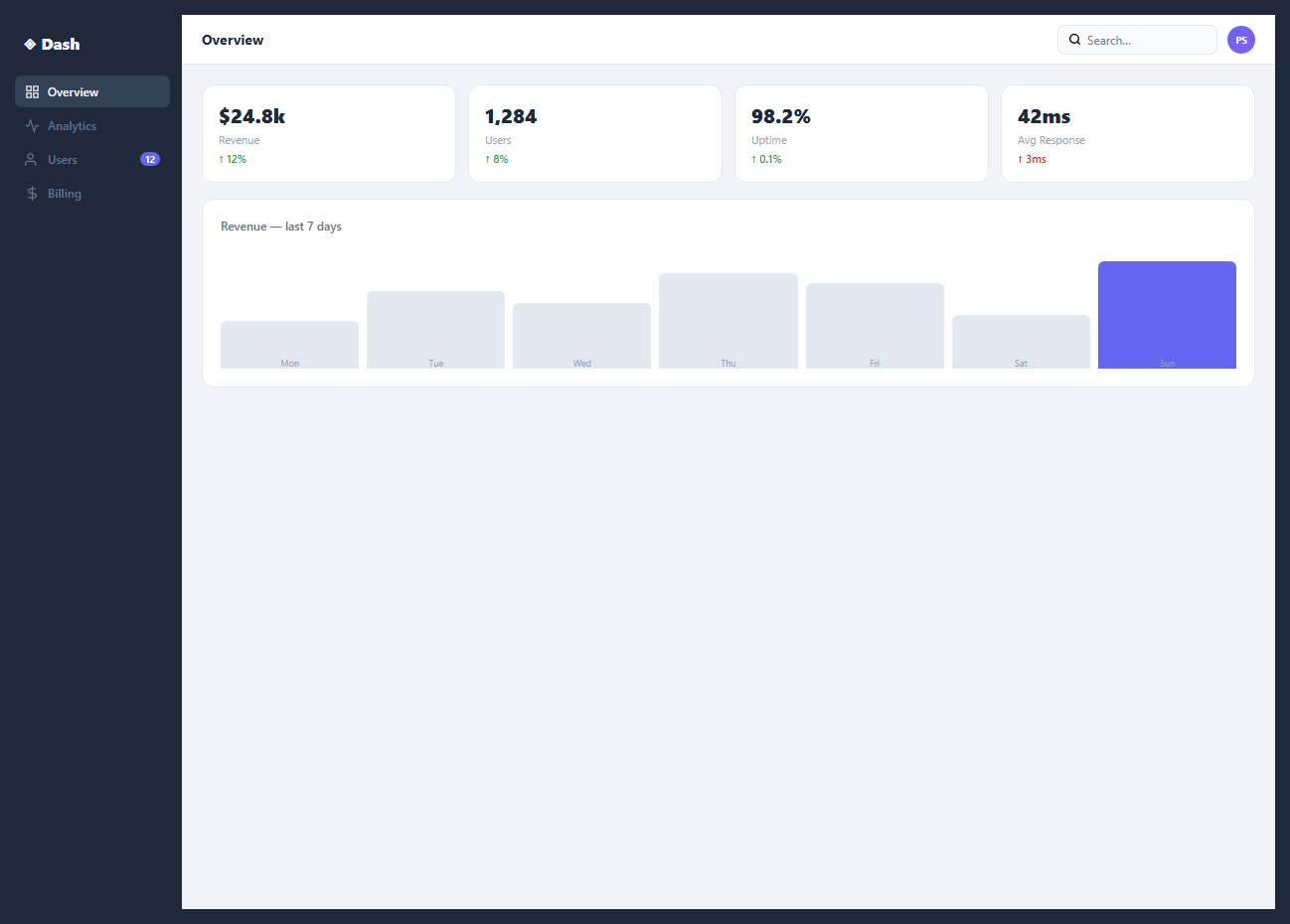Click the $24.8k revenue value
The height and width of the screenshot is (924, 1290).
(252, 116)
